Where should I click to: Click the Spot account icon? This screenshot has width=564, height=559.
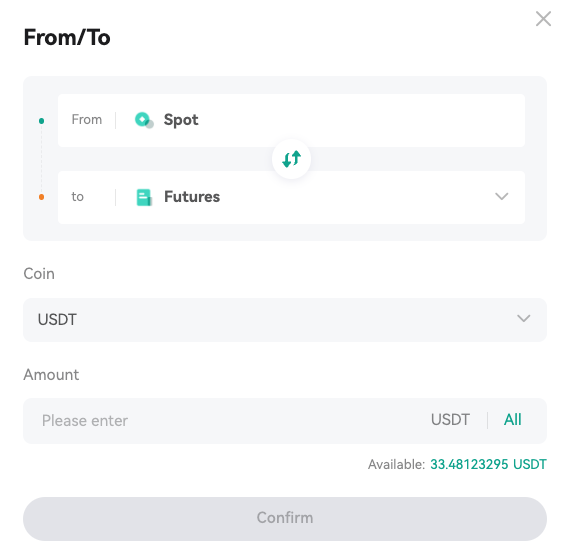point(144,120)
